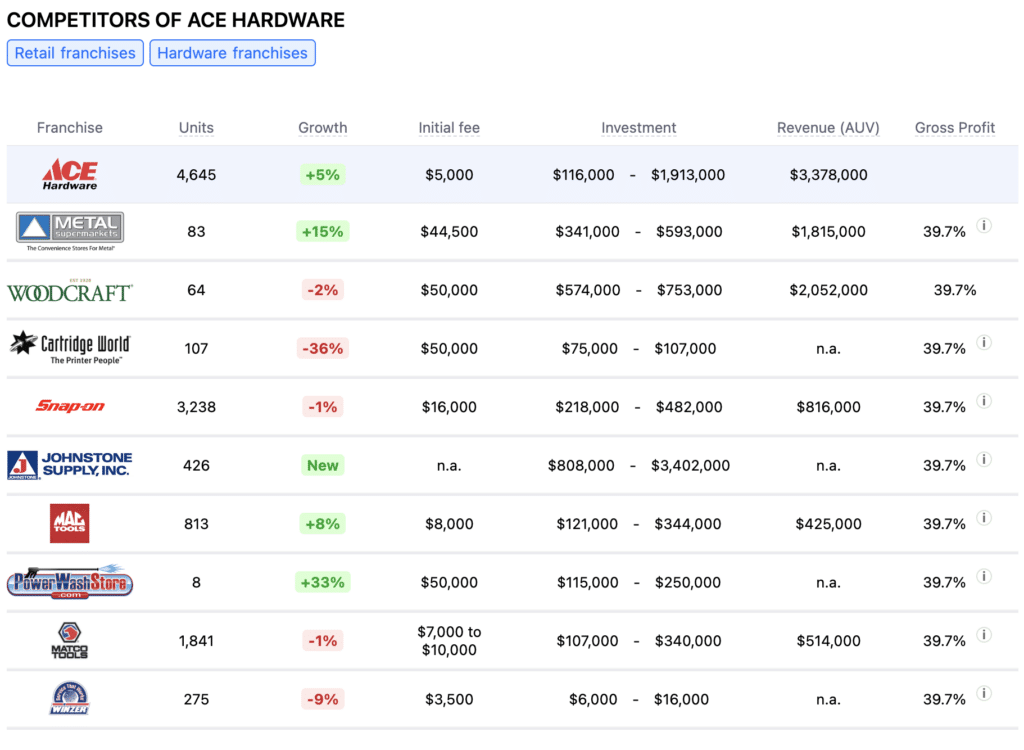
Task: Click the Franchise column header
Action: 70,127
